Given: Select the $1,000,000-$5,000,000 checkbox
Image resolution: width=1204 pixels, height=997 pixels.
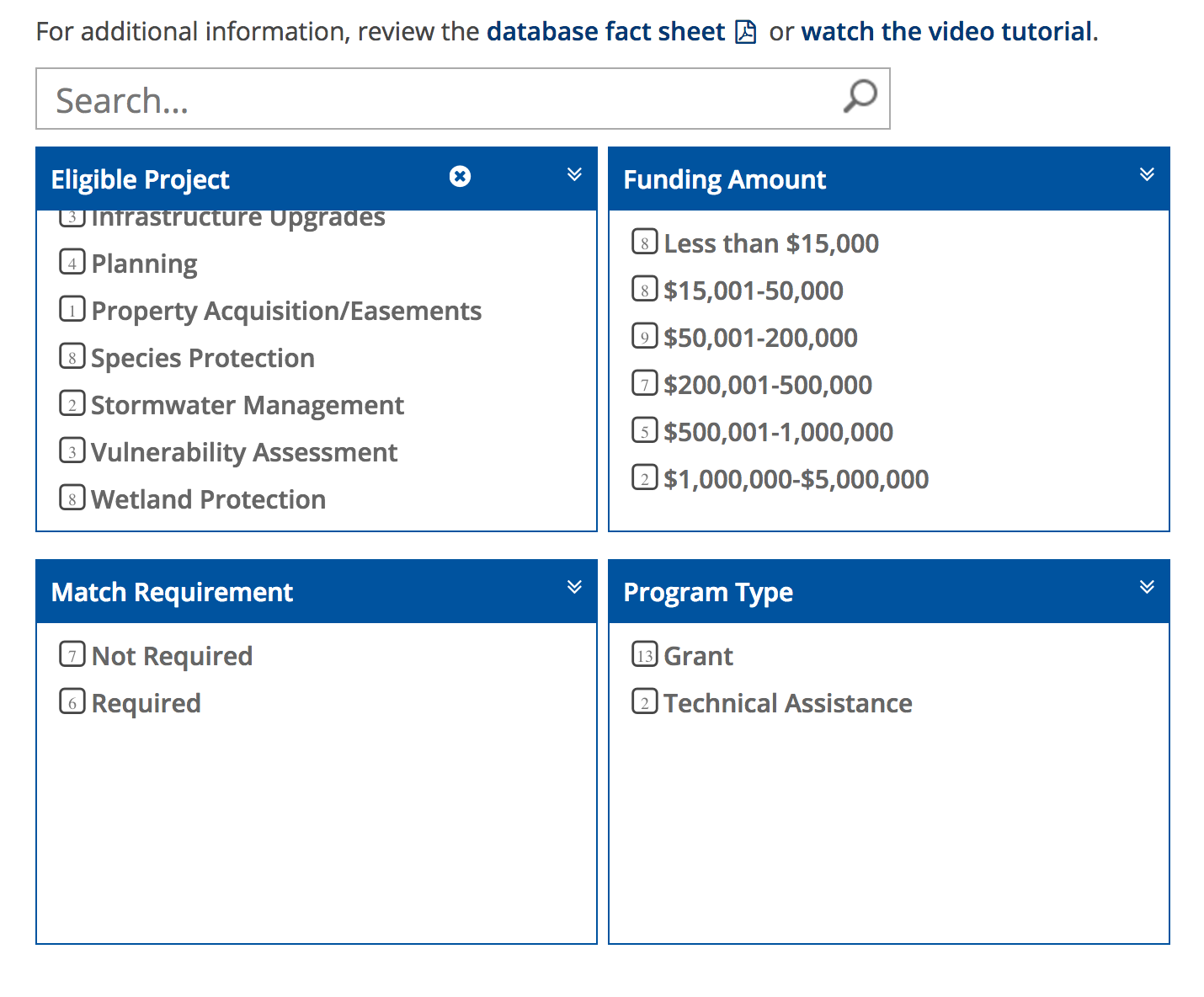Looking at the screenshot, I should (x=645, y=477).
